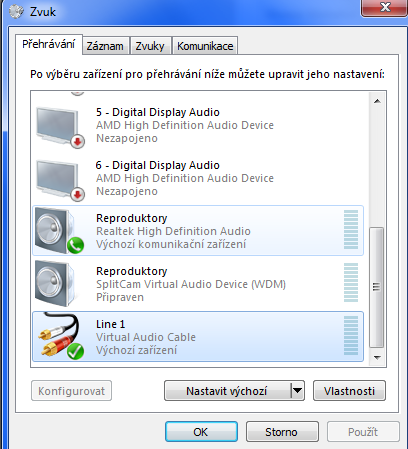The image size is (408, 449).
Task: Select the '6 - Digital Display Audio' text
Action: click(x=158, y=165)
